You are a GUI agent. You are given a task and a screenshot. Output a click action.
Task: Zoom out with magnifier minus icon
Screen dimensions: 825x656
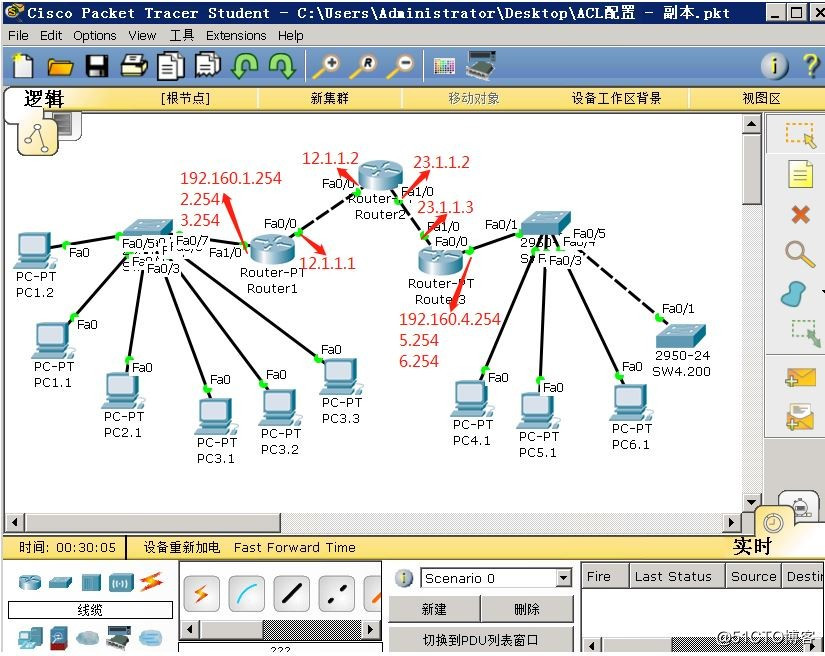[400, 66]
